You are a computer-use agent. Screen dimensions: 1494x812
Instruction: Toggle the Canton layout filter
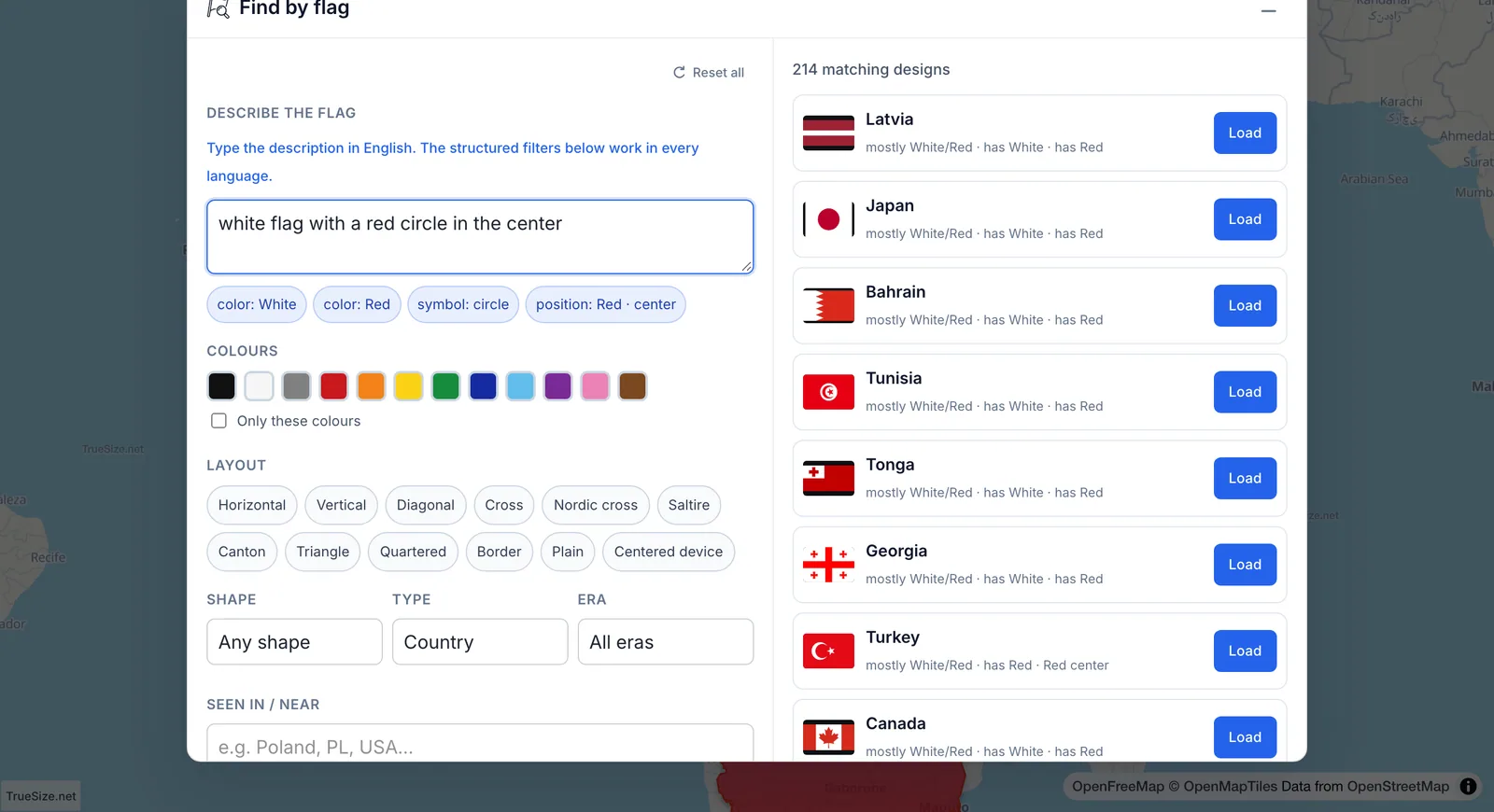(x=242, y=552)
